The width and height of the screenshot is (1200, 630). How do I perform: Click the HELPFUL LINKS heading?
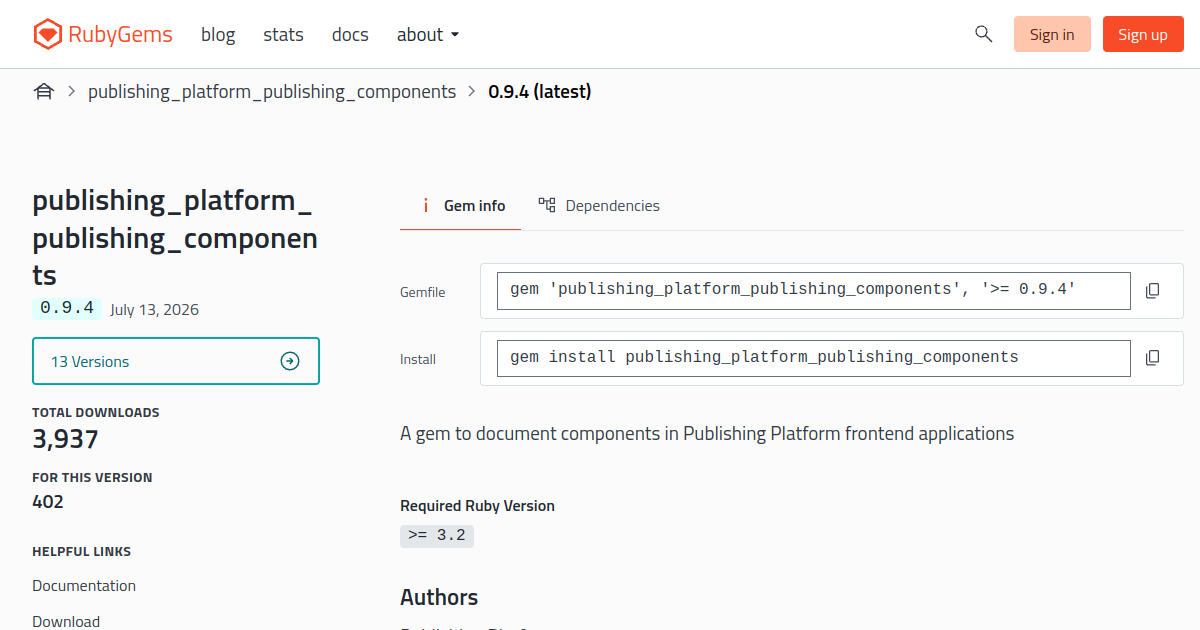(x=82, y=552)
